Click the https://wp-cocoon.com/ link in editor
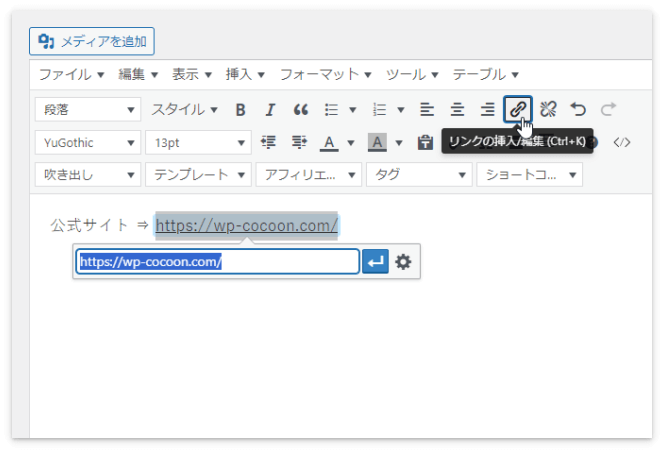The image size is (664, 451). (246, 226)
